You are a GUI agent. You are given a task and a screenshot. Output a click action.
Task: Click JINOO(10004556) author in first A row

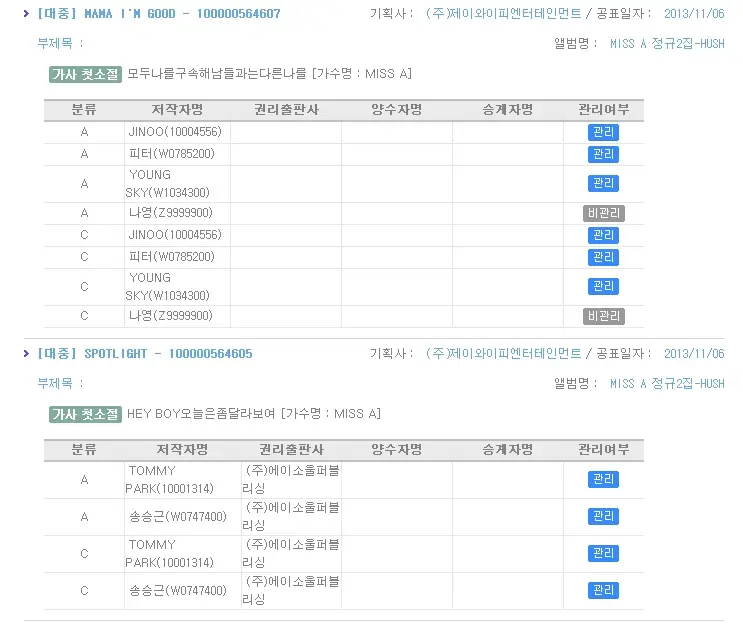coord(174,132)
